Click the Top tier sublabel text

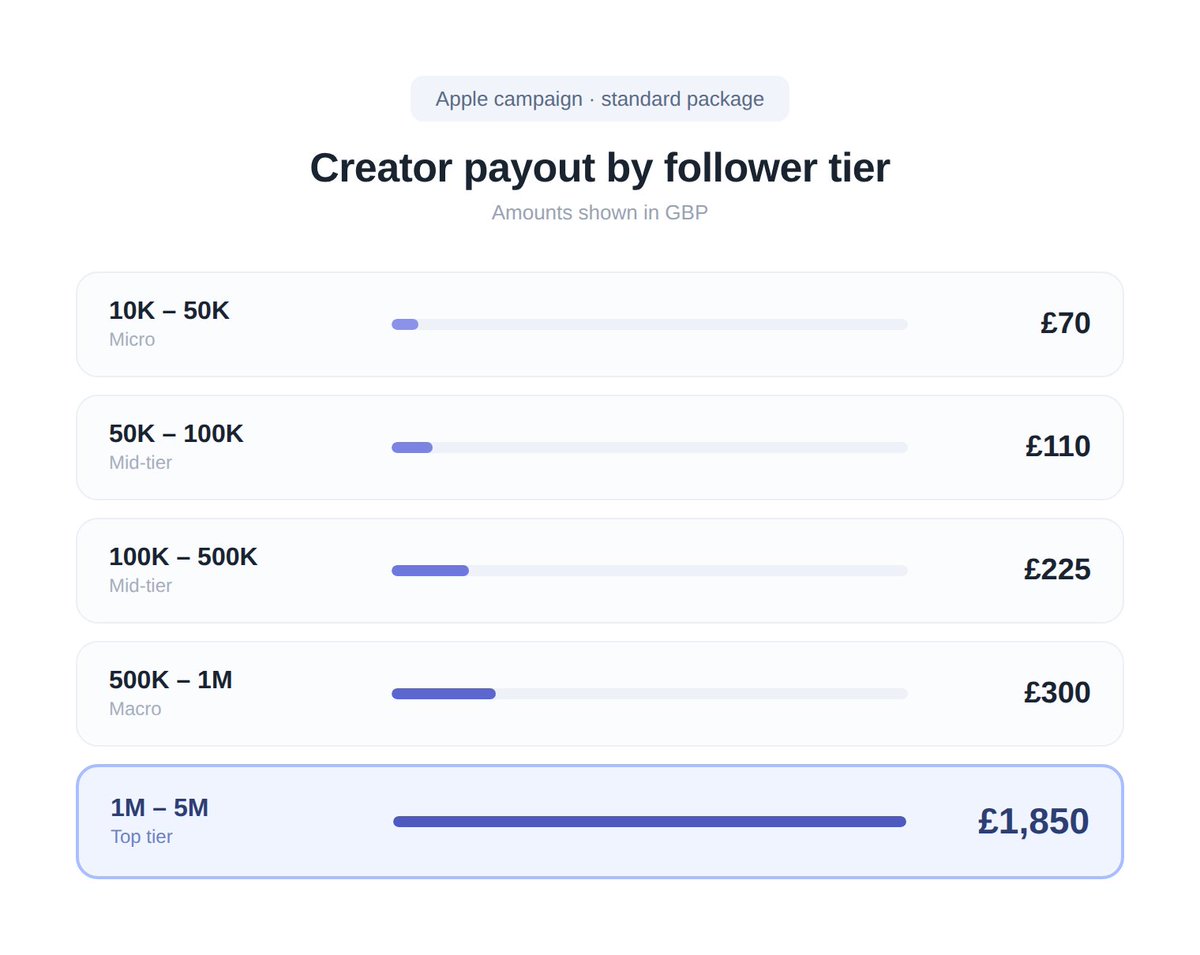click(x=141, y=837)
